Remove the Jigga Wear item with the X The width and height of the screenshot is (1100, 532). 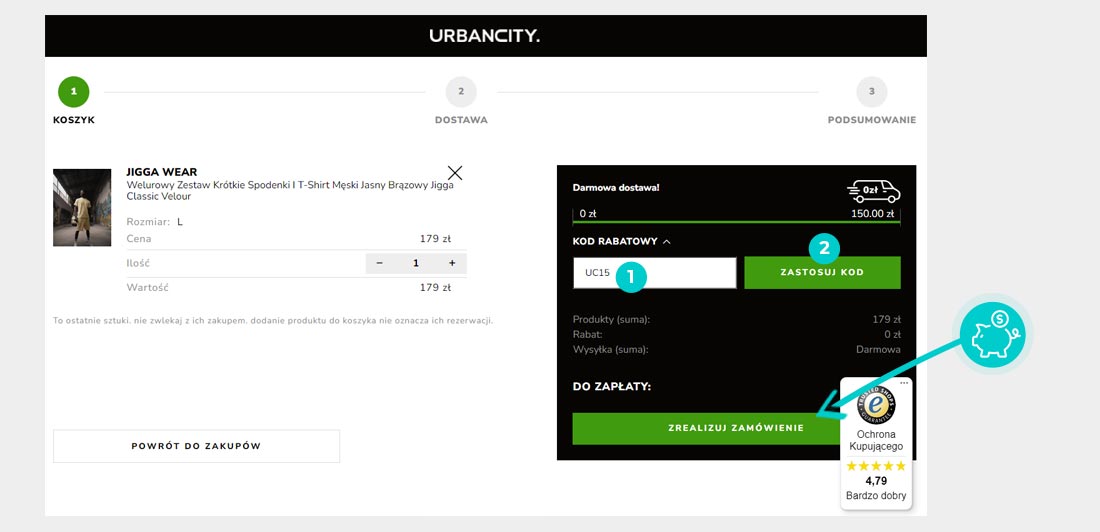pos(455,172)
